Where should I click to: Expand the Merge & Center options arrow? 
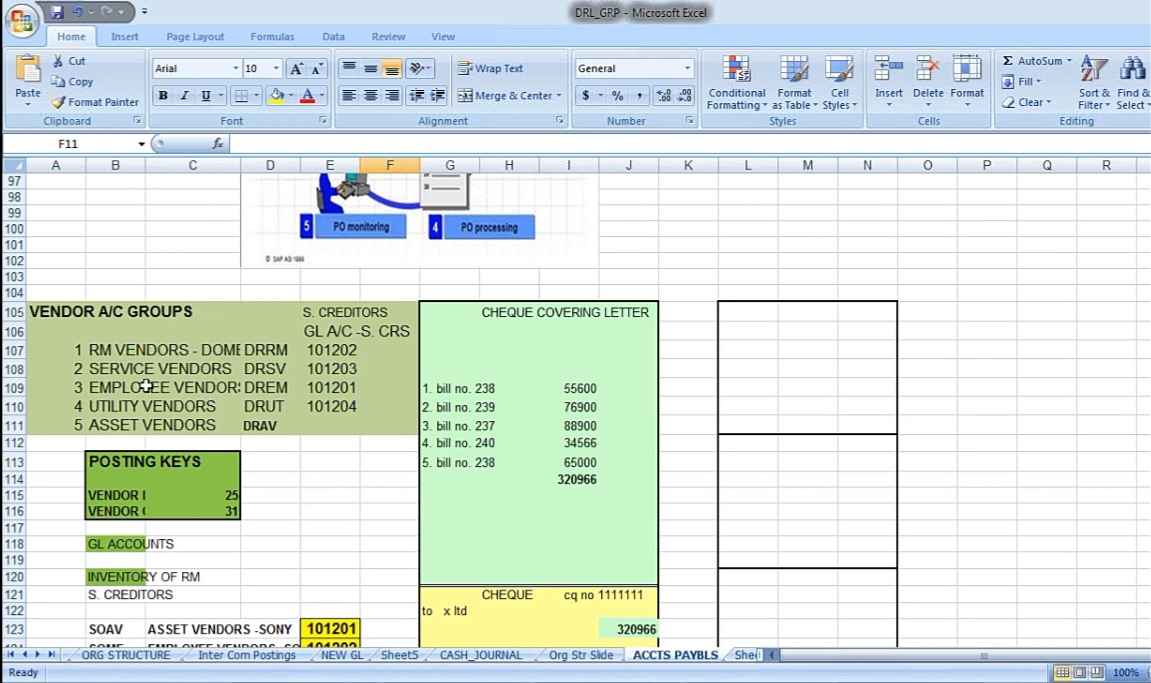click(559, 95)
